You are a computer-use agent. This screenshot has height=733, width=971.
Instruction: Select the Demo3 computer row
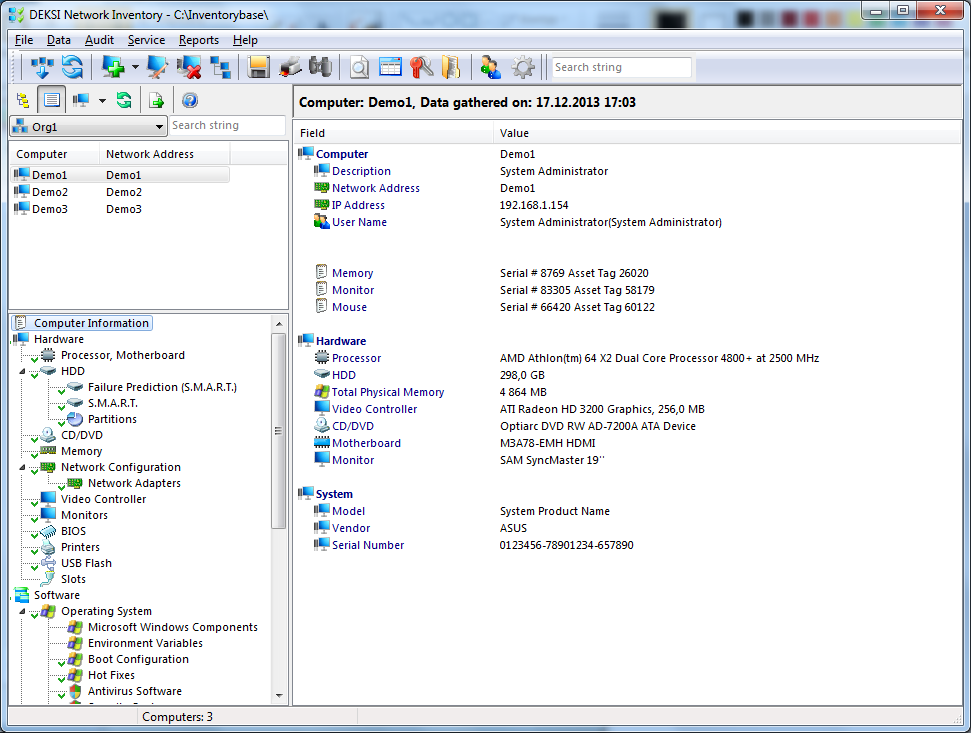click(120, 209)
